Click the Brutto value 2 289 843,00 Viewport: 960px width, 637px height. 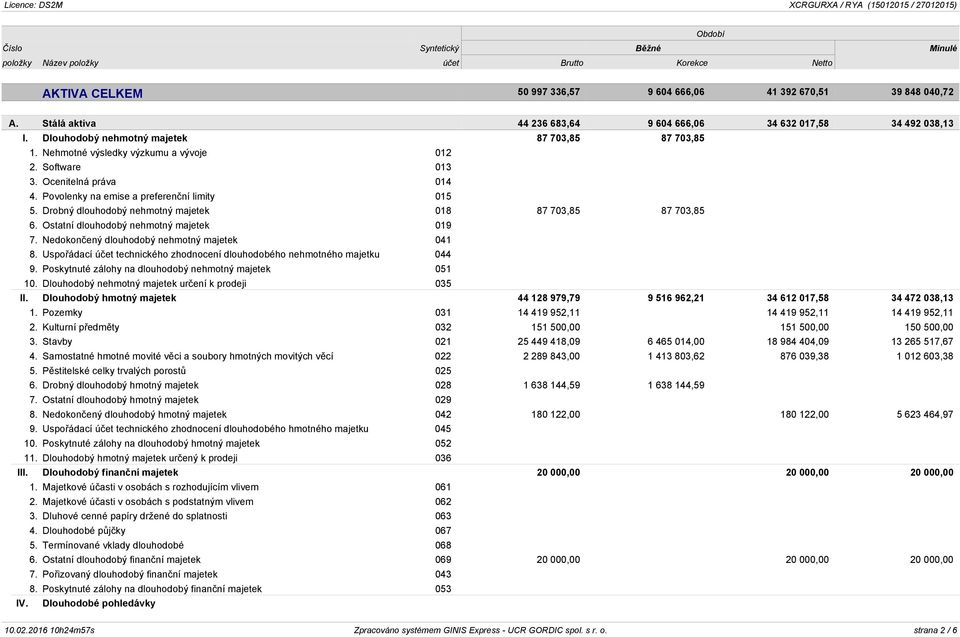tap(551, 356)
